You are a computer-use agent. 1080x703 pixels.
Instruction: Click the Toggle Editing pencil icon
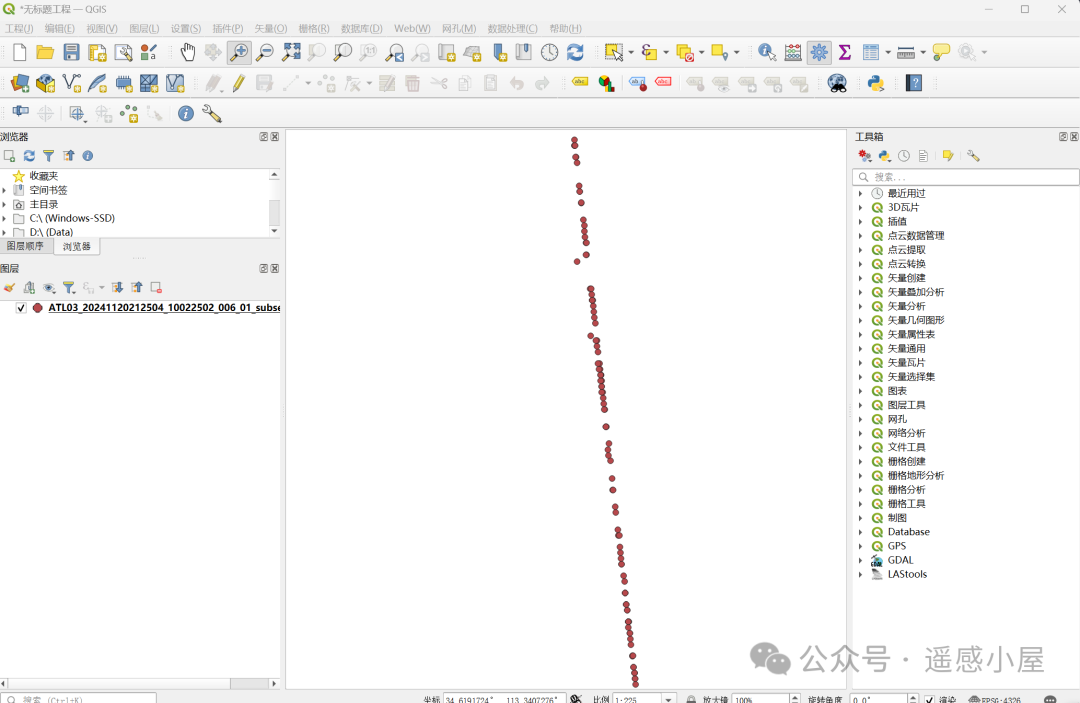[x=238, y=83]
